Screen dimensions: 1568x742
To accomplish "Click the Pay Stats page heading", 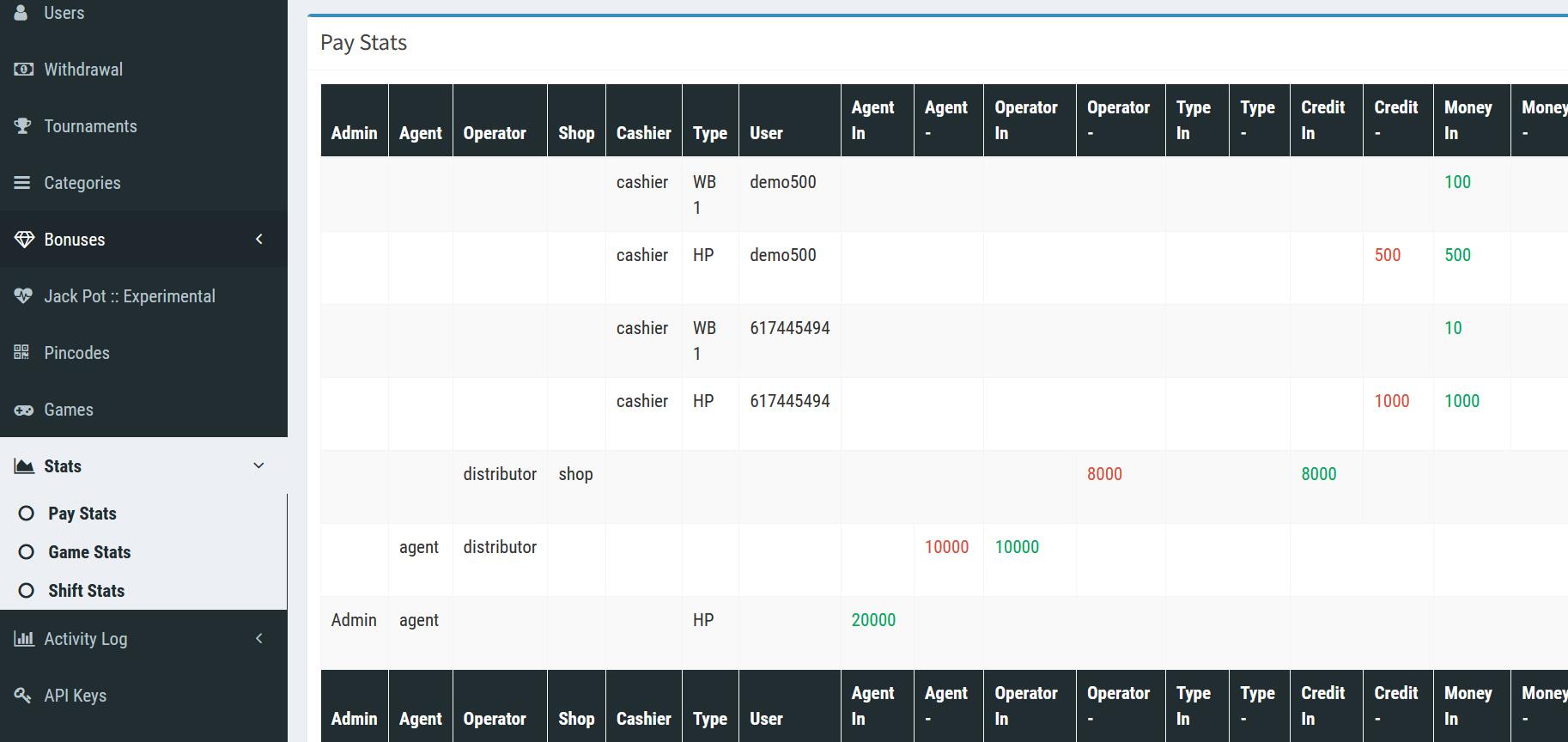I will [363, 43].
